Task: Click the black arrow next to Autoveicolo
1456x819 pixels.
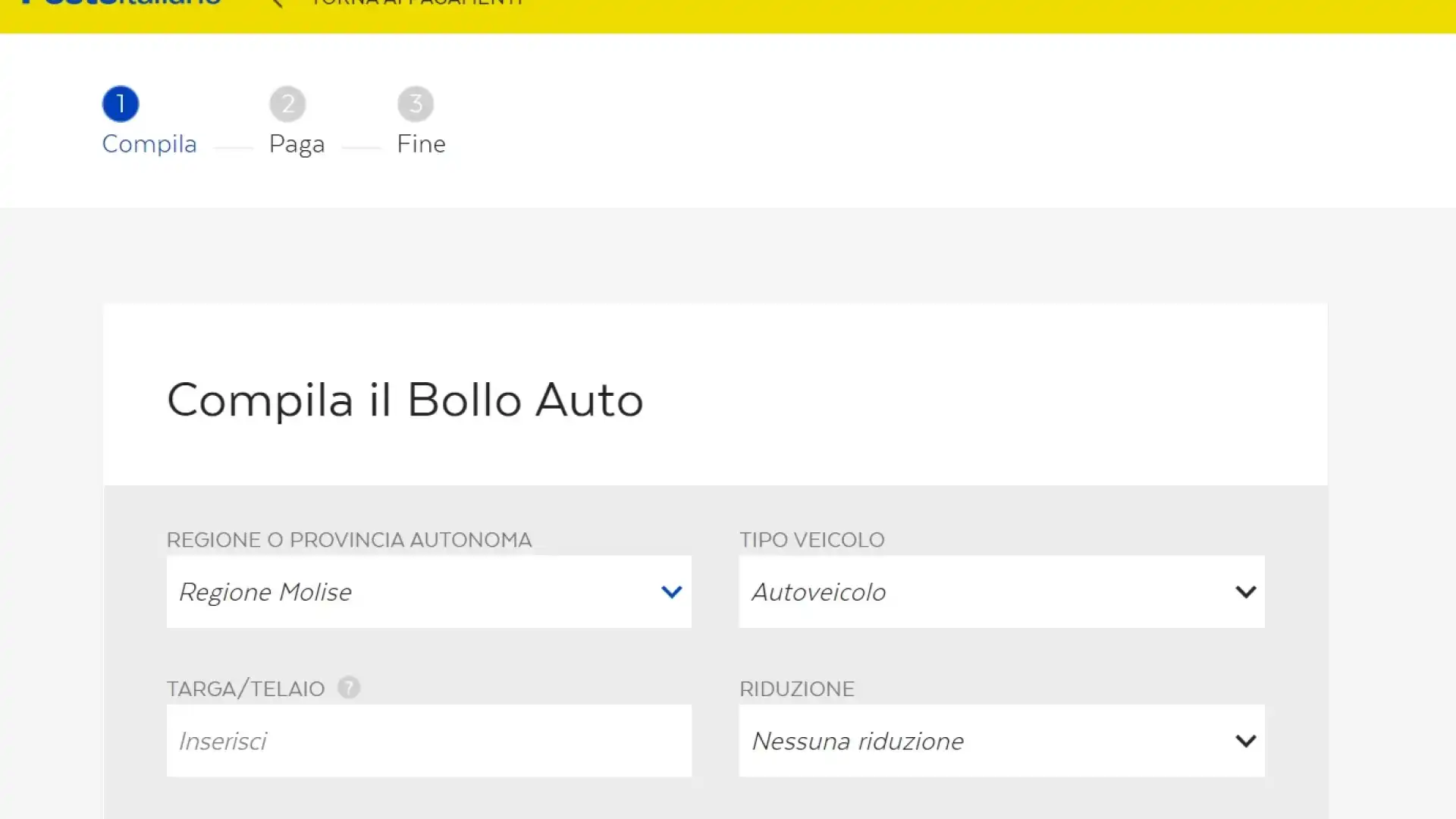Action: pos(1245,591)
